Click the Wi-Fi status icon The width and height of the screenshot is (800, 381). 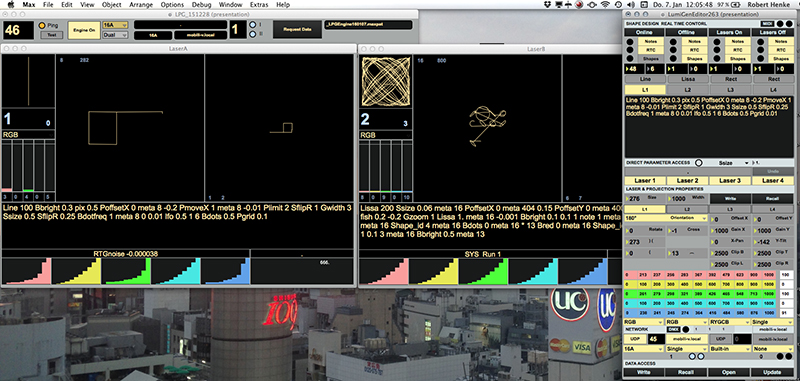605,5
